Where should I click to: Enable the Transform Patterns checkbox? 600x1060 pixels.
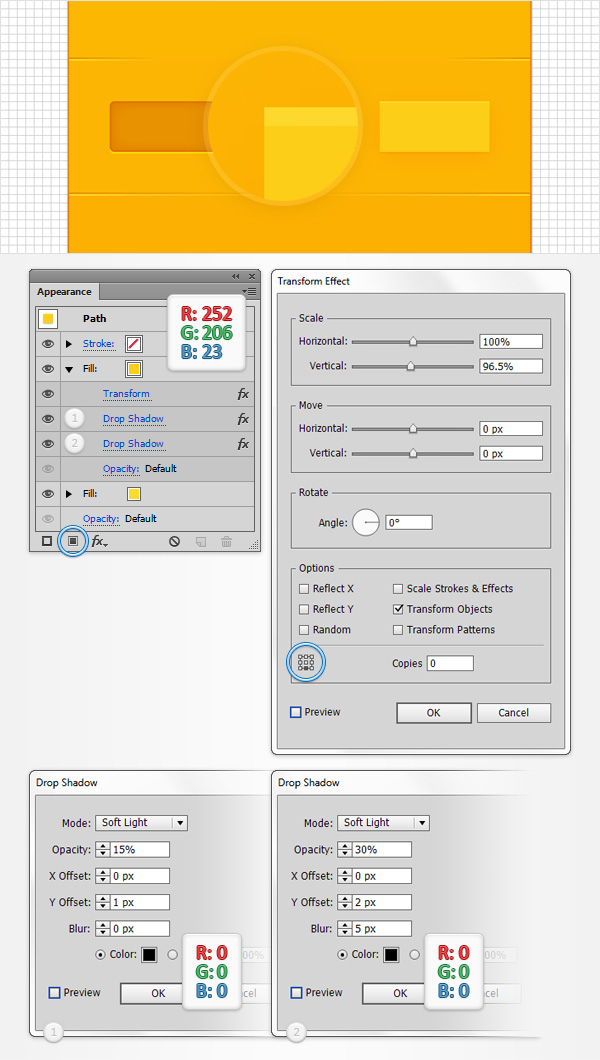[398, 629]
